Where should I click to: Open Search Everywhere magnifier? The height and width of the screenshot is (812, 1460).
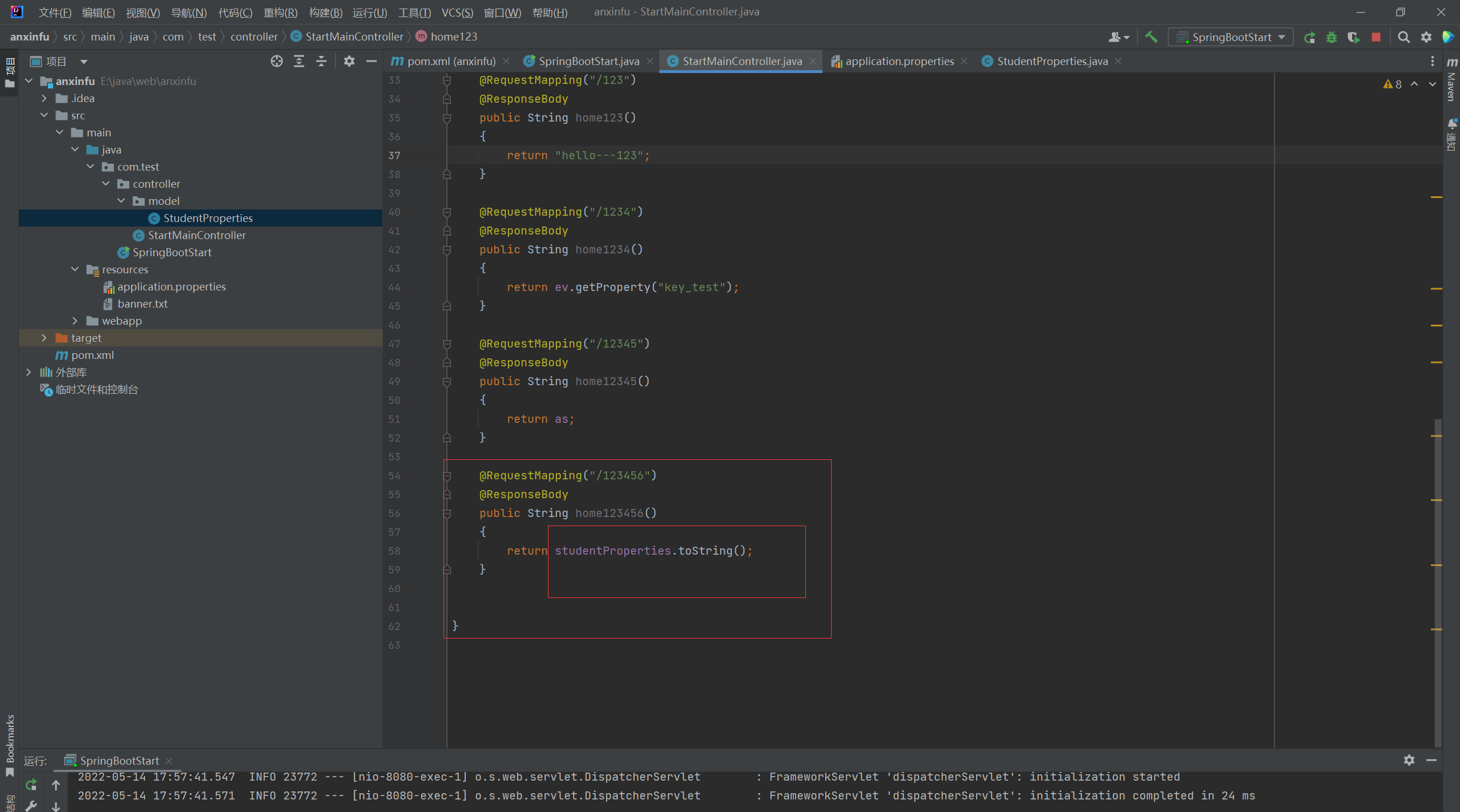(x=1403, y=37)
